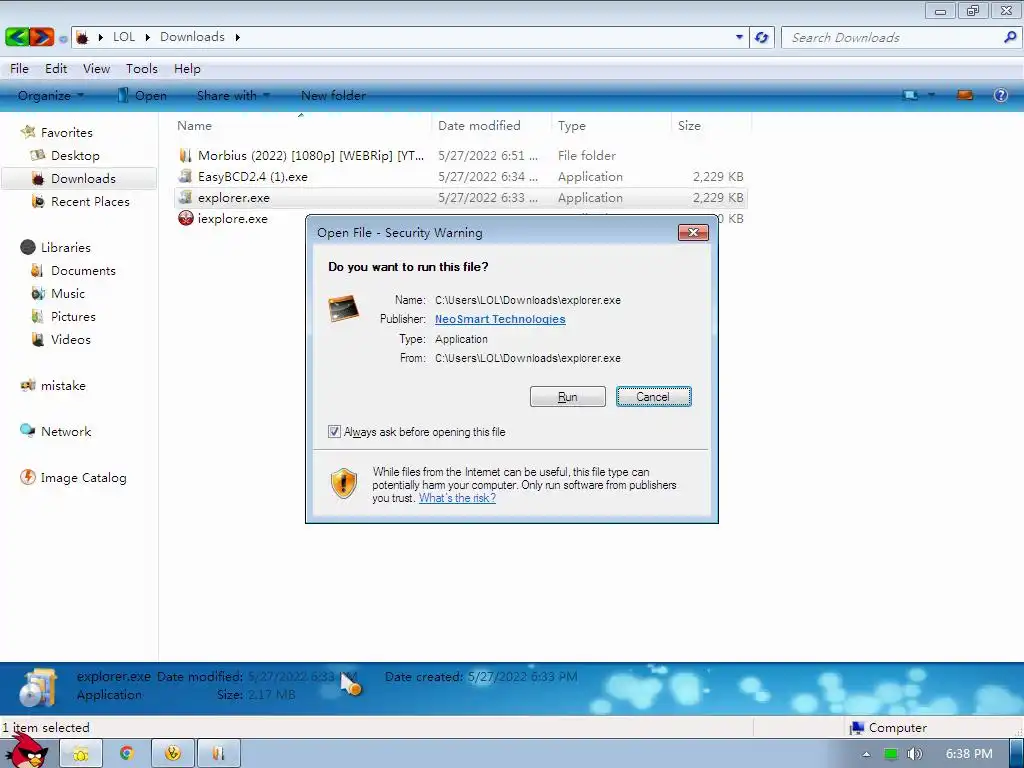
Task: Open the Help question mark icon
Action: point(1000,95)
